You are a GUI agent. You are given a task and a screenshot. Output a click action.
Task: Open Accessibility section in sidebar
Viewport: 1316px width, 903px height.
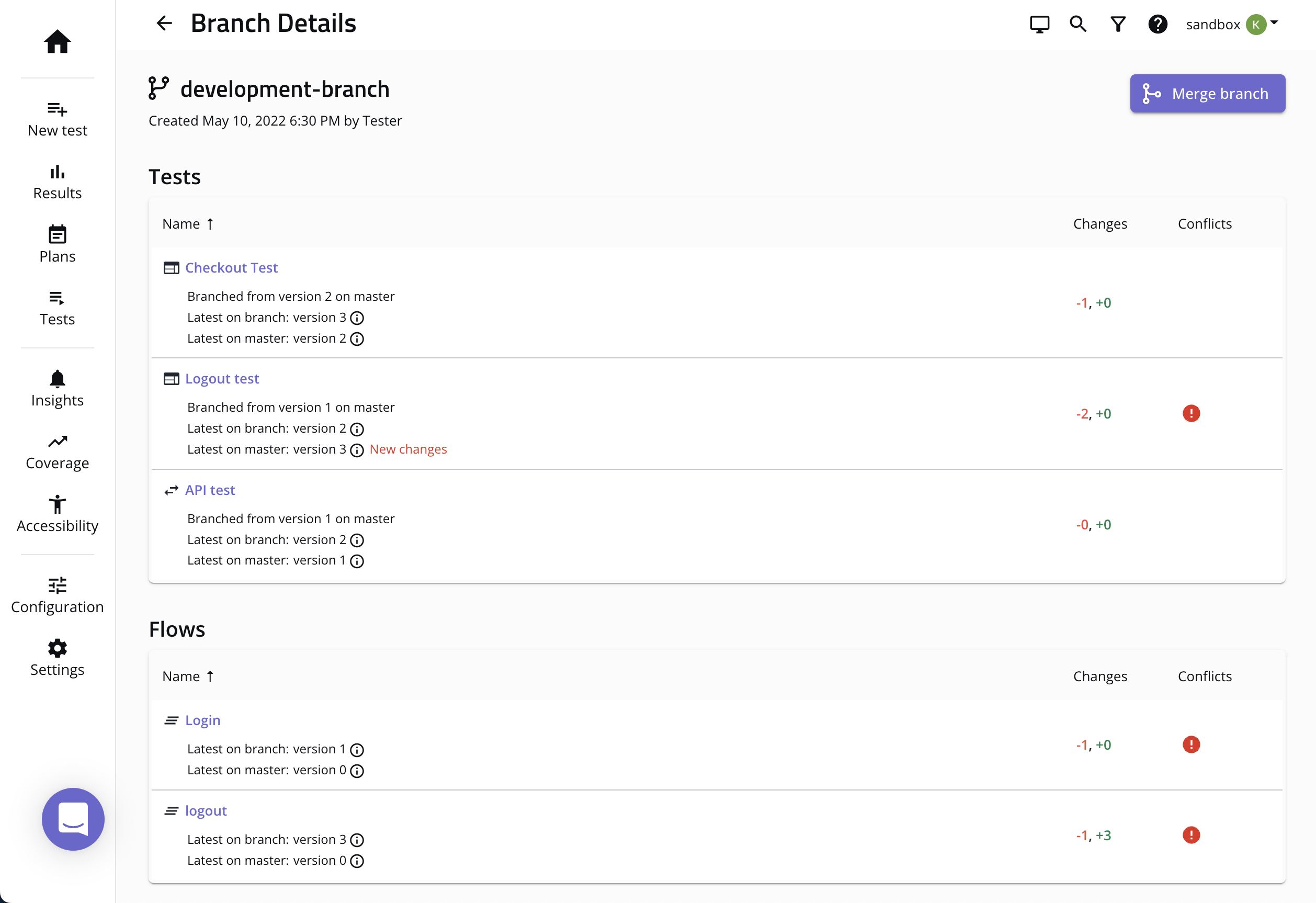[57, 514]
